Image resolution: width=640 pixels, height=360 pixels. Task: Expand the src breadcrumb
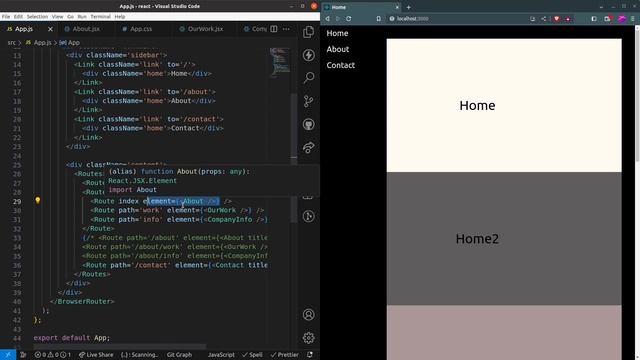11,42
